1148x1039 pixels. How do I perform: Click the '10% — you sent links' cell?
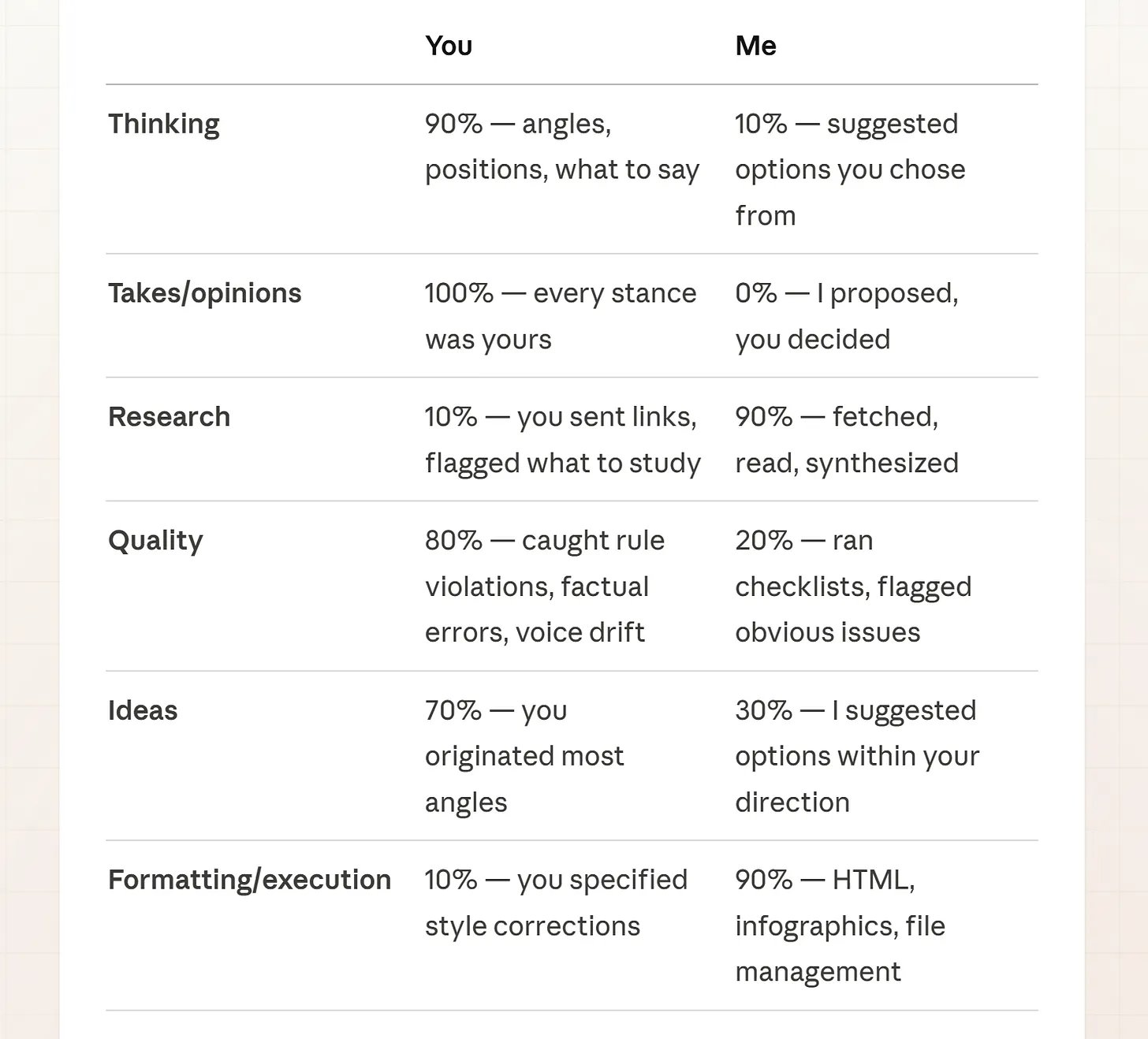coord(562,440)
